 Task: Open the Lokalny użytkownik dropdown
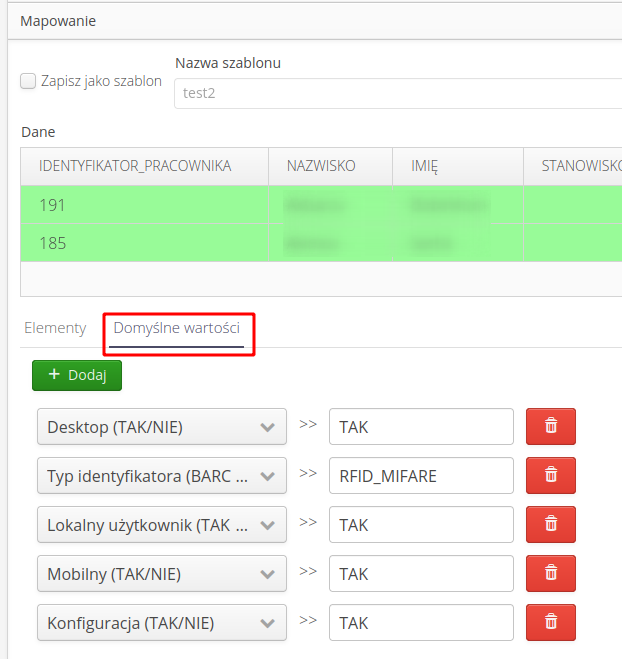pyautogui.click(x=161, y=525)
